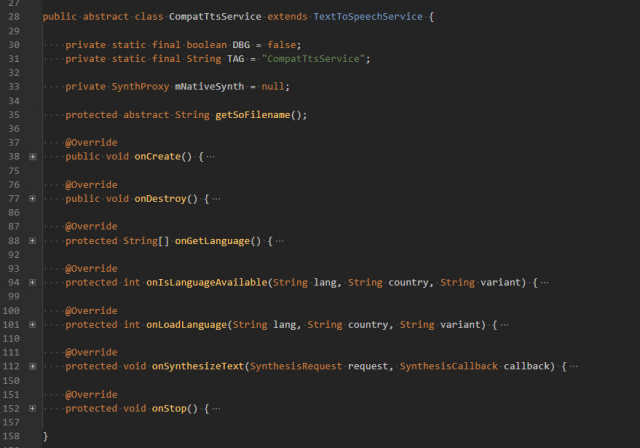Screen dimensions: 640x448
Task: Click the ellipsis ending the onLoadLanguage line
Action: pos(503,325)
